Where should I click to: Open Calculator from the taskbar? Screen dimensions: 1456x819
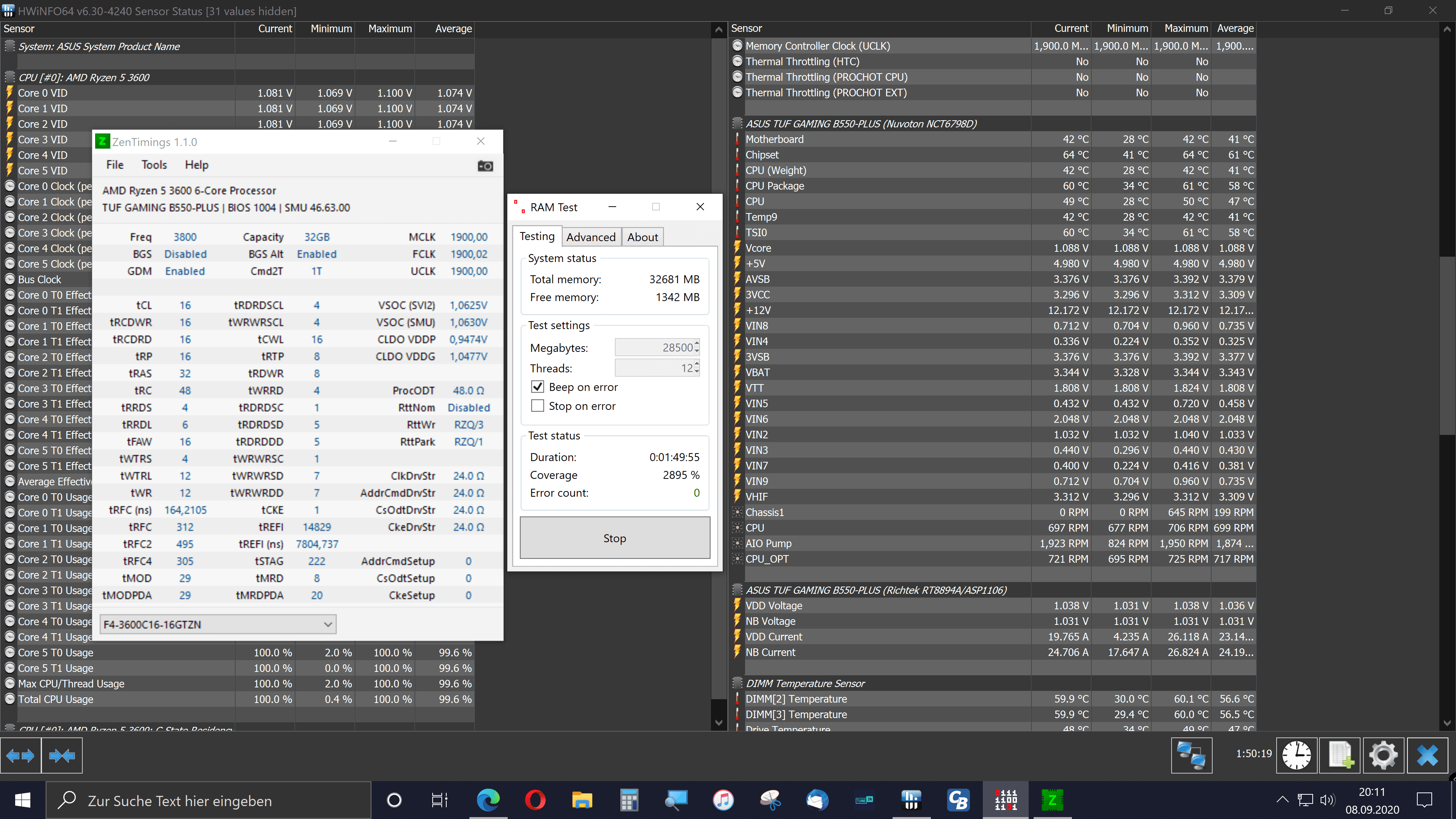tap(629, 800)
